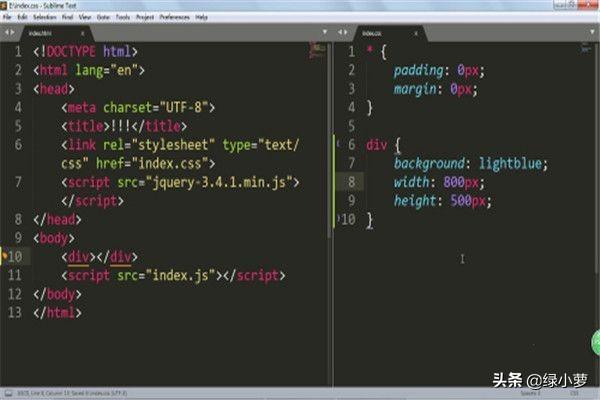Click the closing '</html>' tag on line 13

click(x=57, y=313)
